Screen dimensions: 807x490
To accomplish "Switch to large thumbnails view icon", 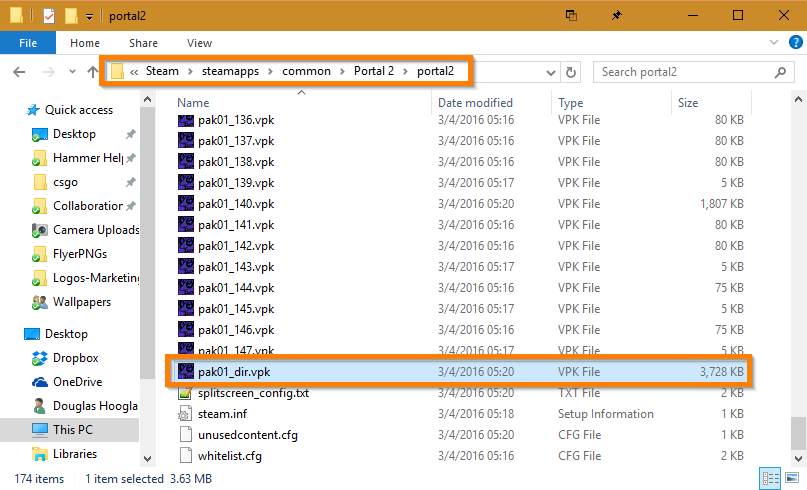I will 792,478.
